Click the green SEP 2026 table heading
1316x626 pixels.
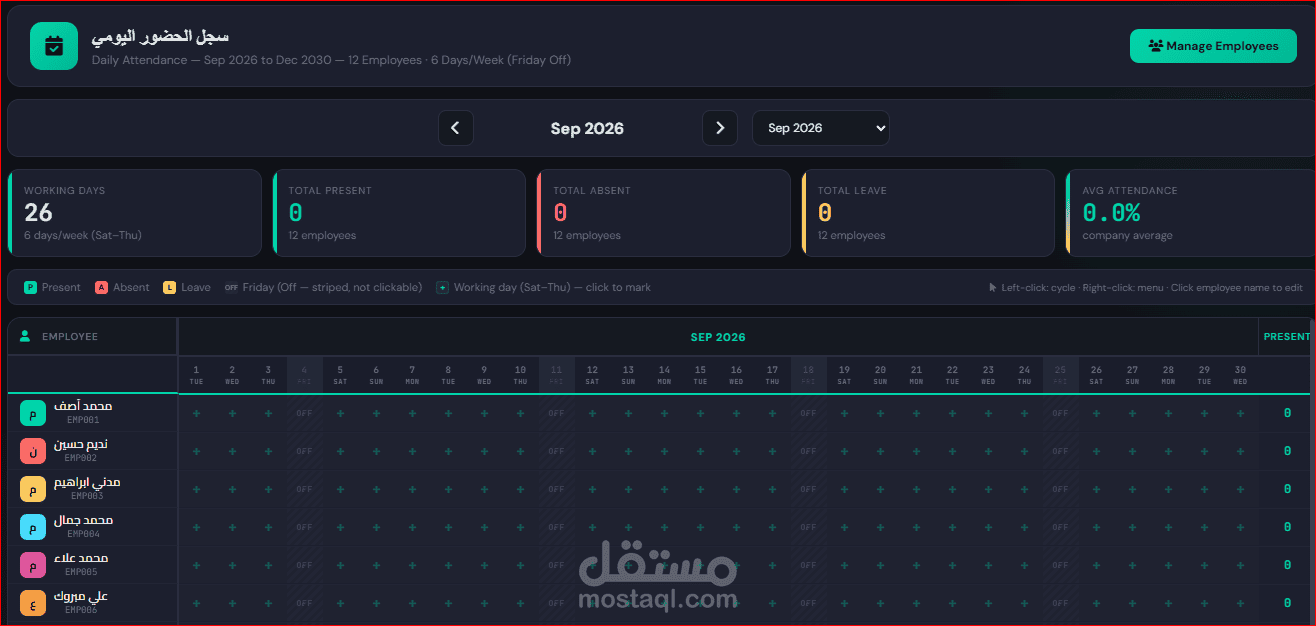pos(718,337)
